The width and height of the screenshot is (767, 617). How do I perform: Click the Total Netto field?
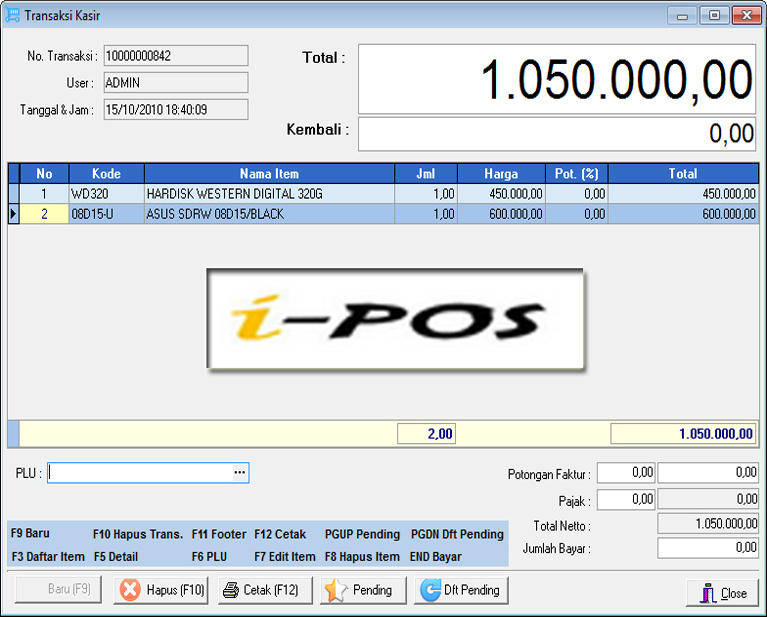(708, 524)
